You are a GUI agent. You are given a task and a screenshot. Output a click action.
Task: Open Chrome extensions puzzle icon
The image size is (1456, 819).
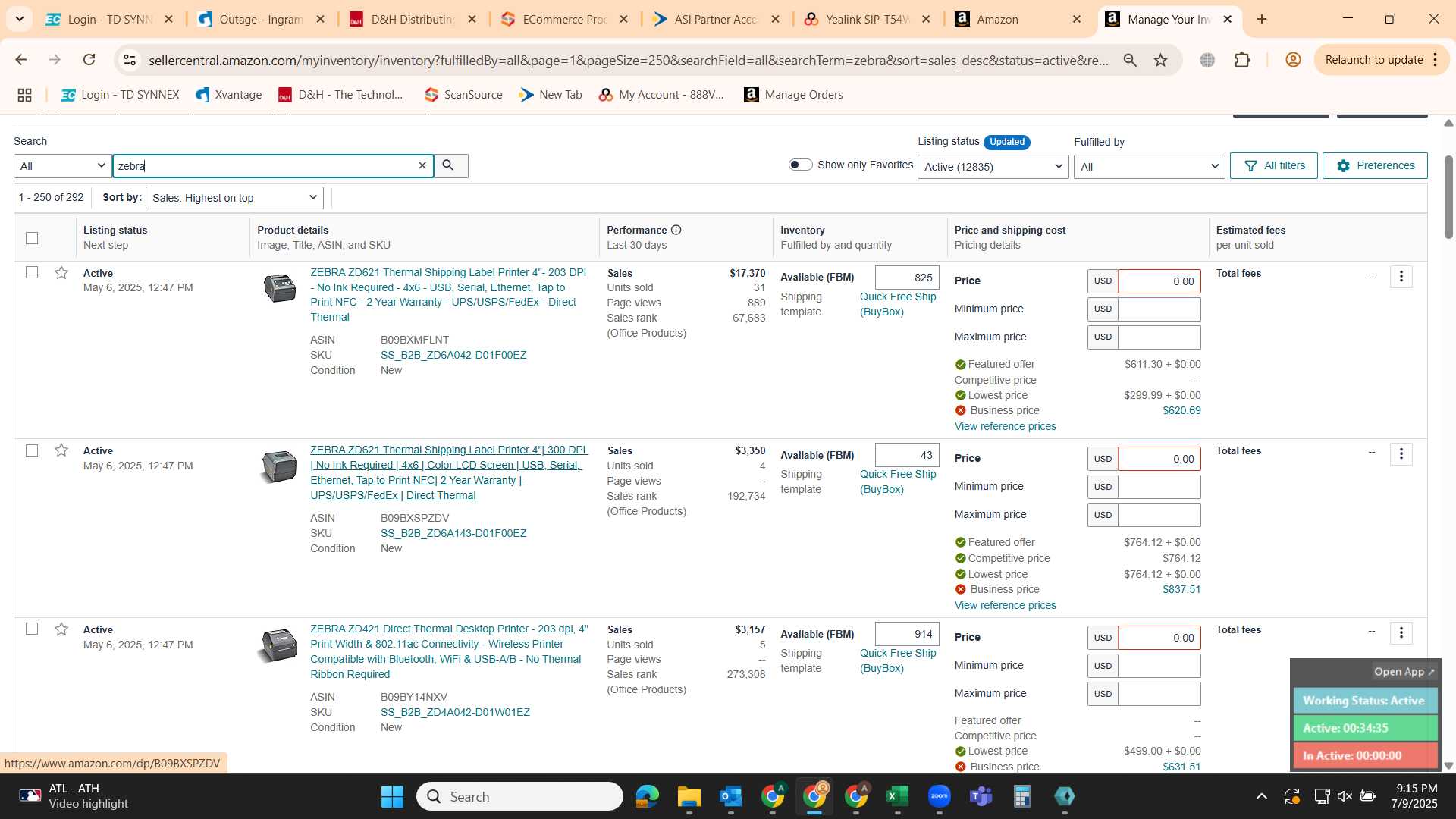coord(1242,60)
